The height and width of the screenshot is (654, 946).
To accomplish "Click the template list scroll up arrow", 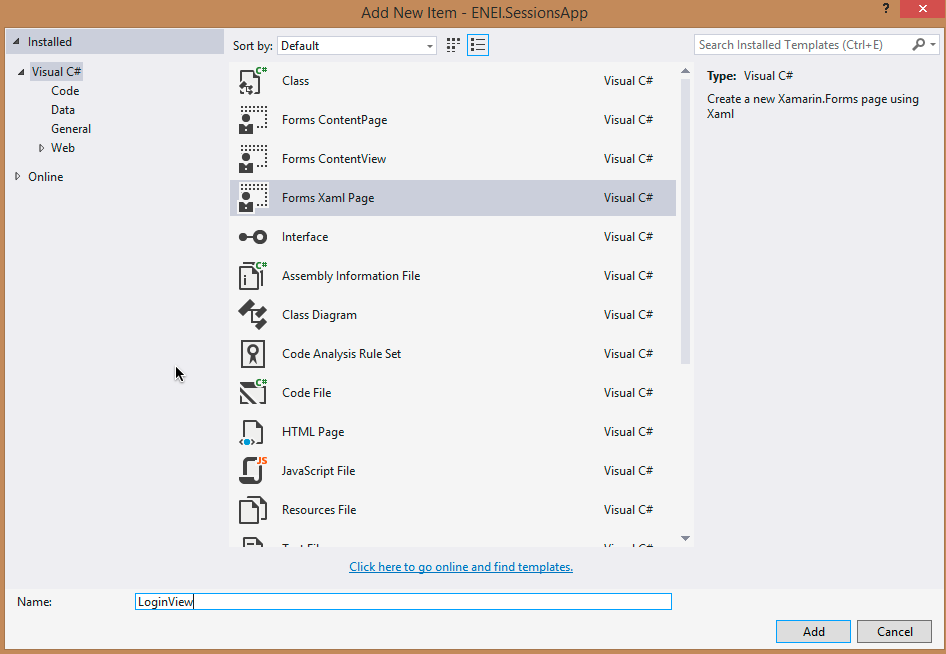I will click(x=685, y=71).
